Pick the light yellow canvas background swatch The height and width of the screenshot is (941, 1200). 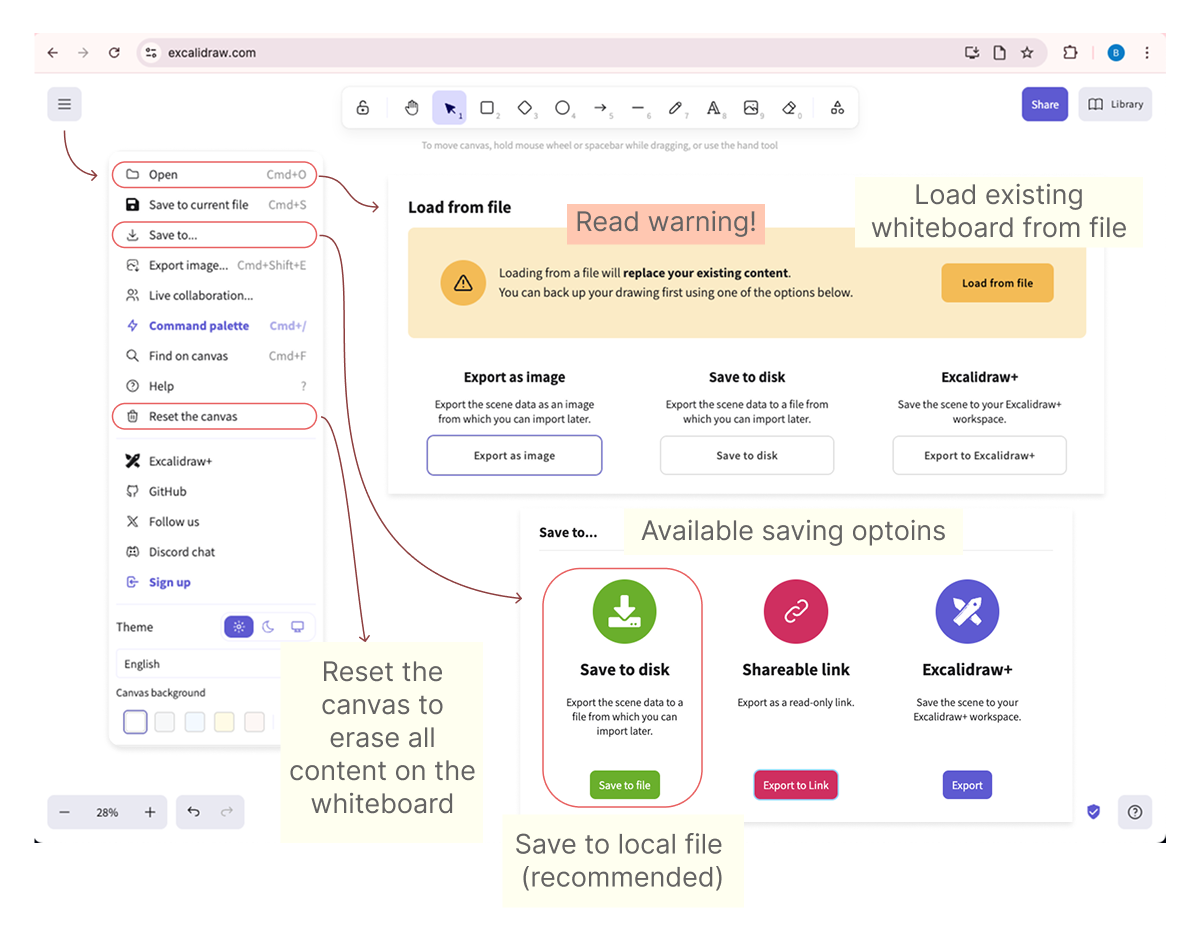(x=225, y=721)
